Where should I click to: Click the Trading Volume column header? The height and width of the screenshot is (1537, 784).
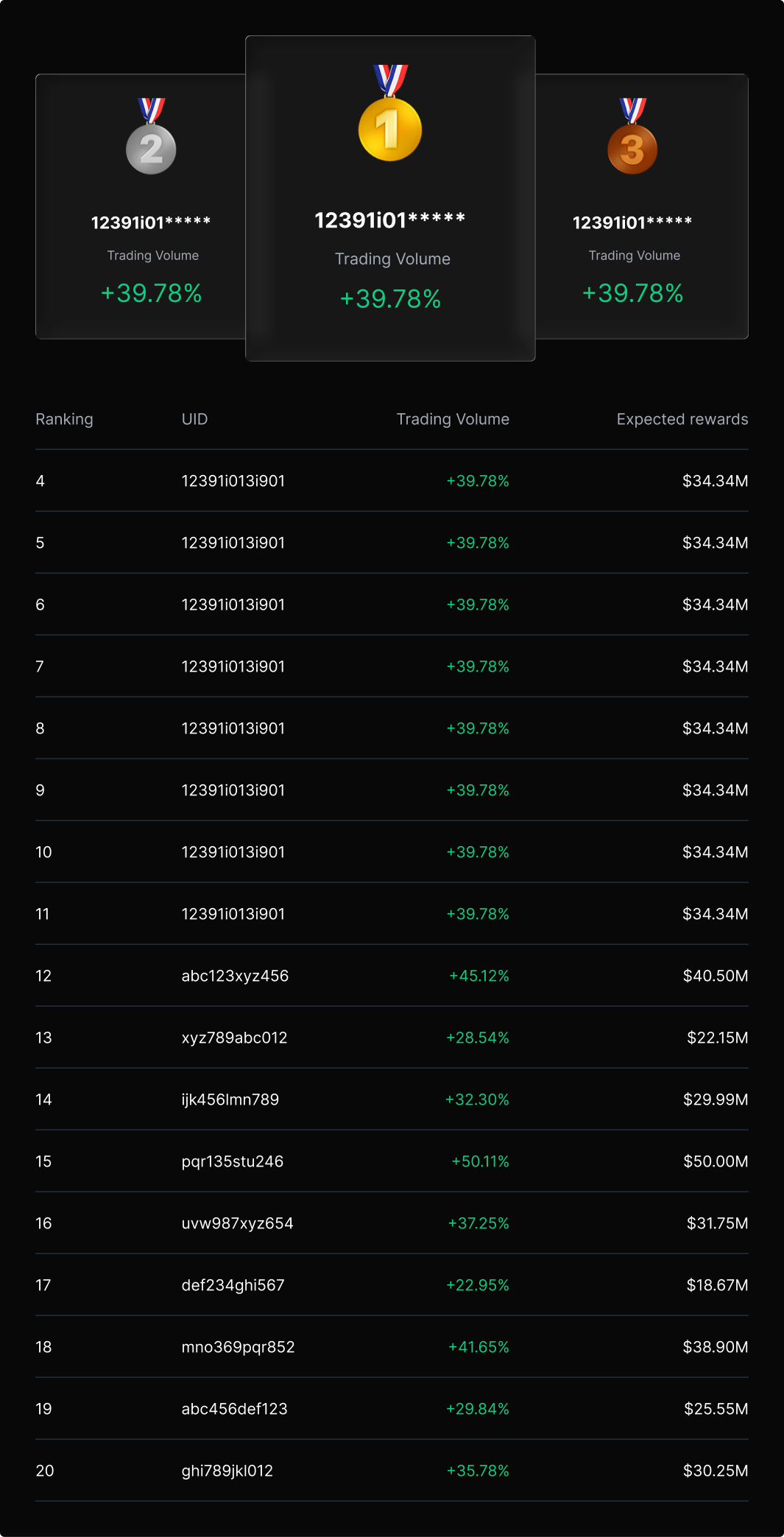(x=453, y=419)
